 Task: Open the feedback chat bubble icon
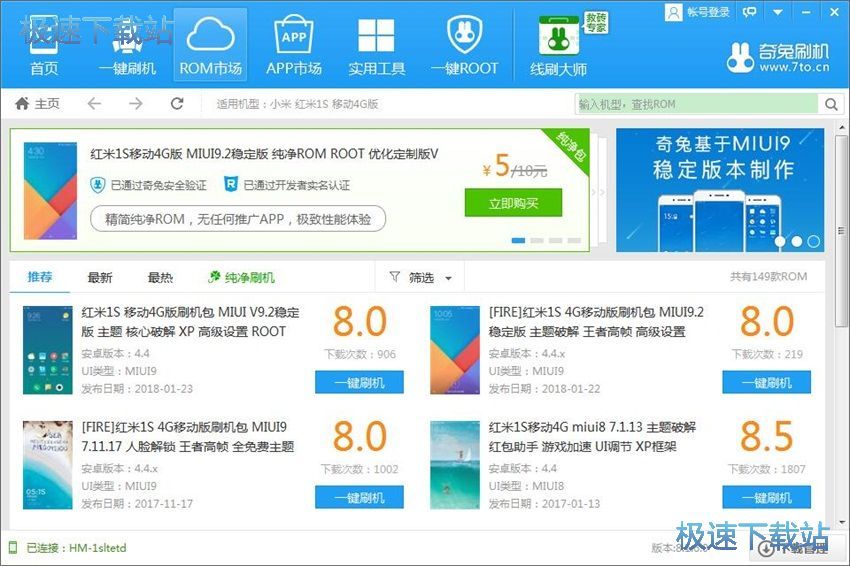point(750,12)
